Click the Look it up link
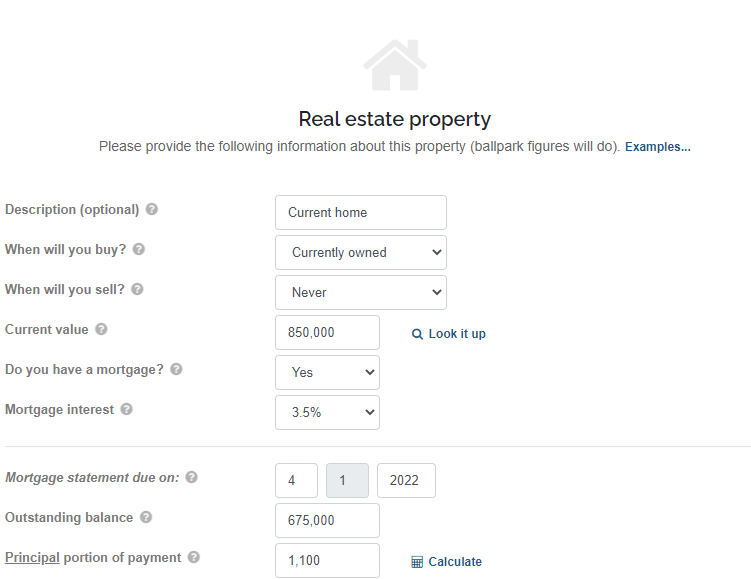 coord(449,334)
